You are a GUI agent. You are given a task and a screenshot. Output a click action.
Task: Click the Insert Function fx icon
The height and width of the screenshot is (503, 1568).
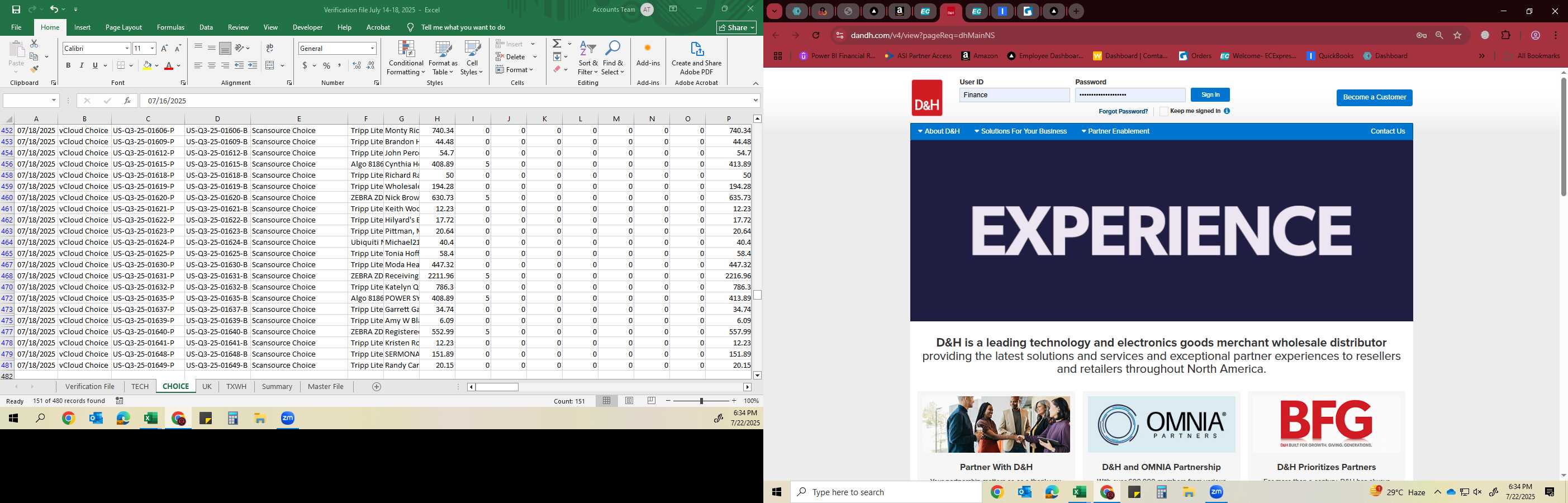127,101
